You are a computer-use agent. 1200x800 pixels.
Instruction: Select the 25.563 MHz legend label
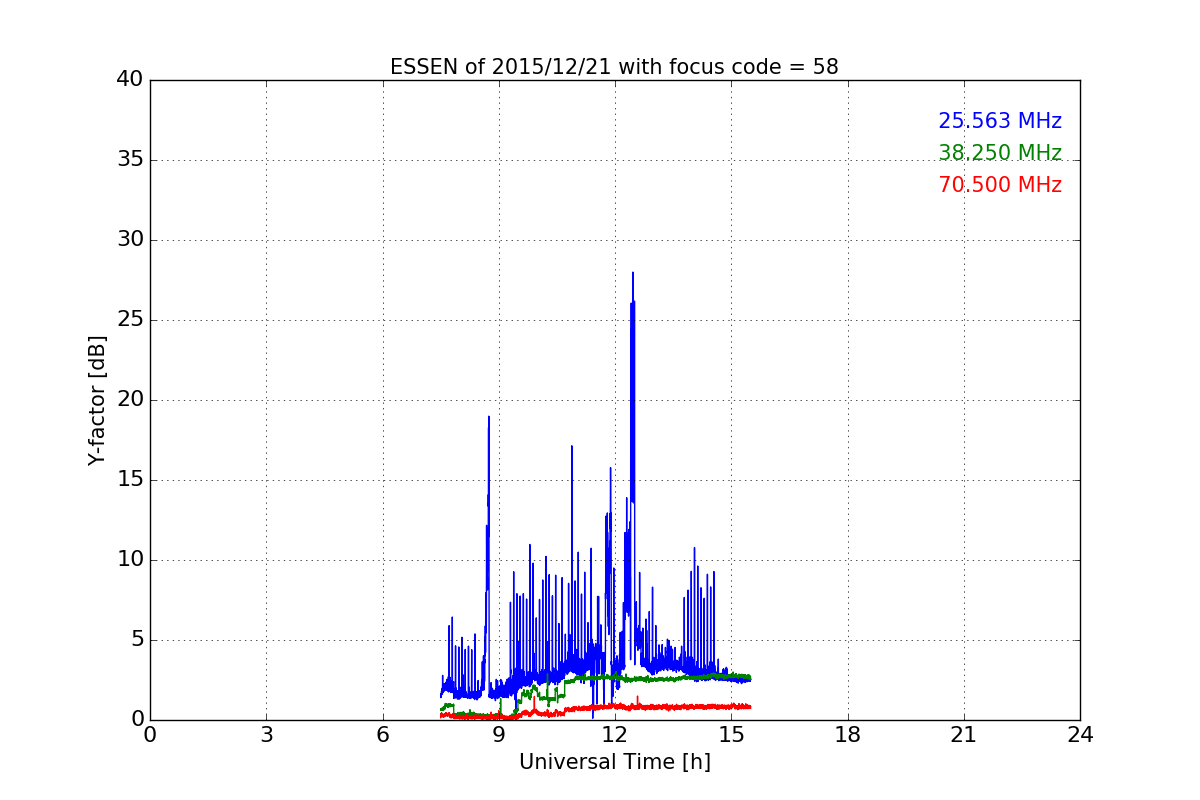coord(1000,121)
